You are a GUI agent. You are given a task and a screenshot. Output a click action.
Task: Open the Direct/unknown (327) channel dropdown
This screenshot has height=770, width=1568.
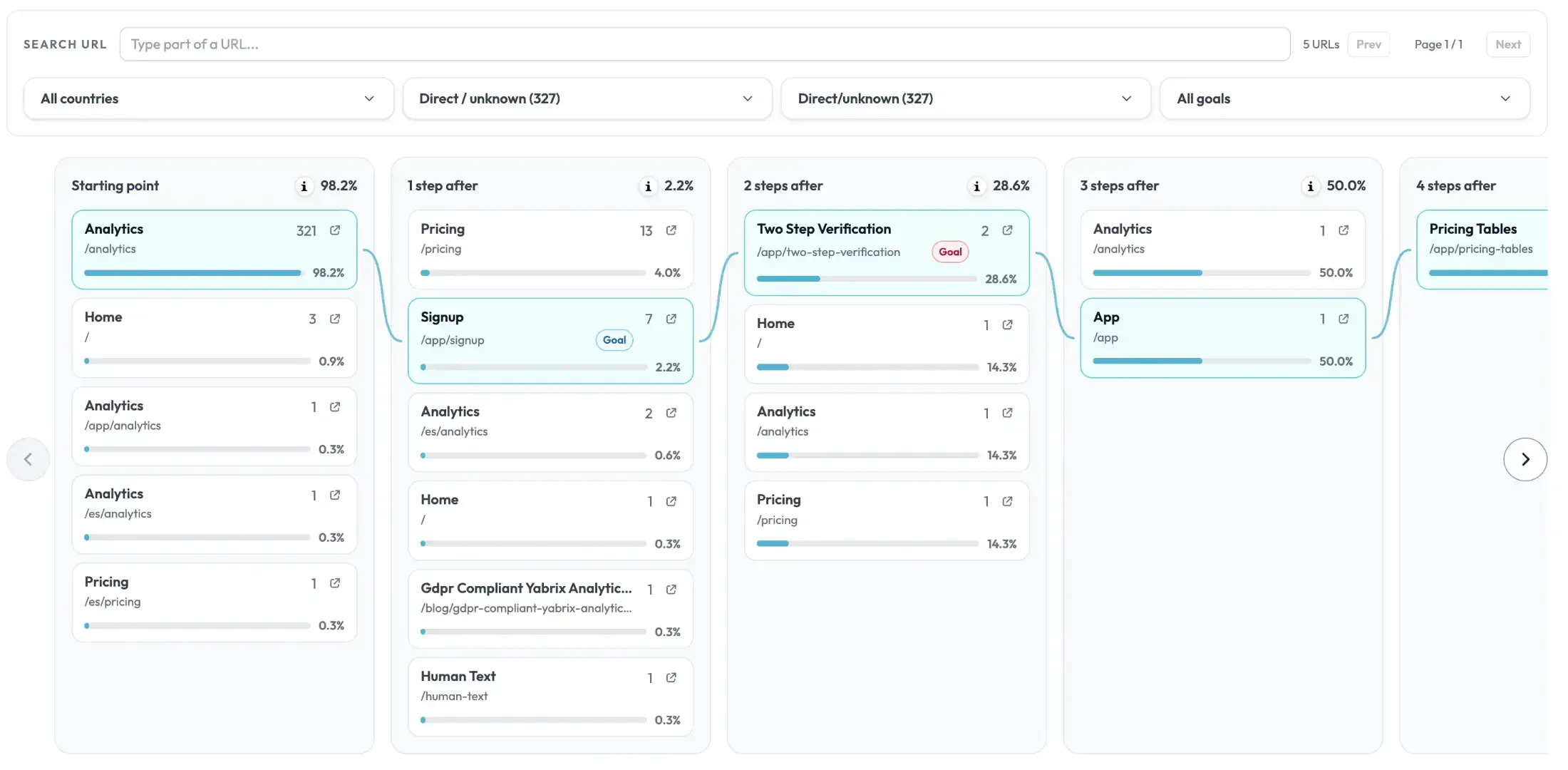[966, 98]
